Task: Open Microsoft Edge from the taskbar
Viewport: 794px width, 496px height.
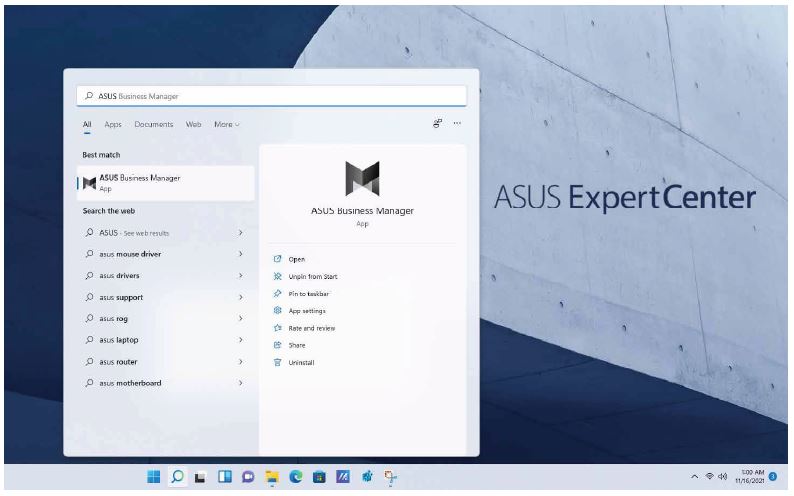Action: coord(295,479)
